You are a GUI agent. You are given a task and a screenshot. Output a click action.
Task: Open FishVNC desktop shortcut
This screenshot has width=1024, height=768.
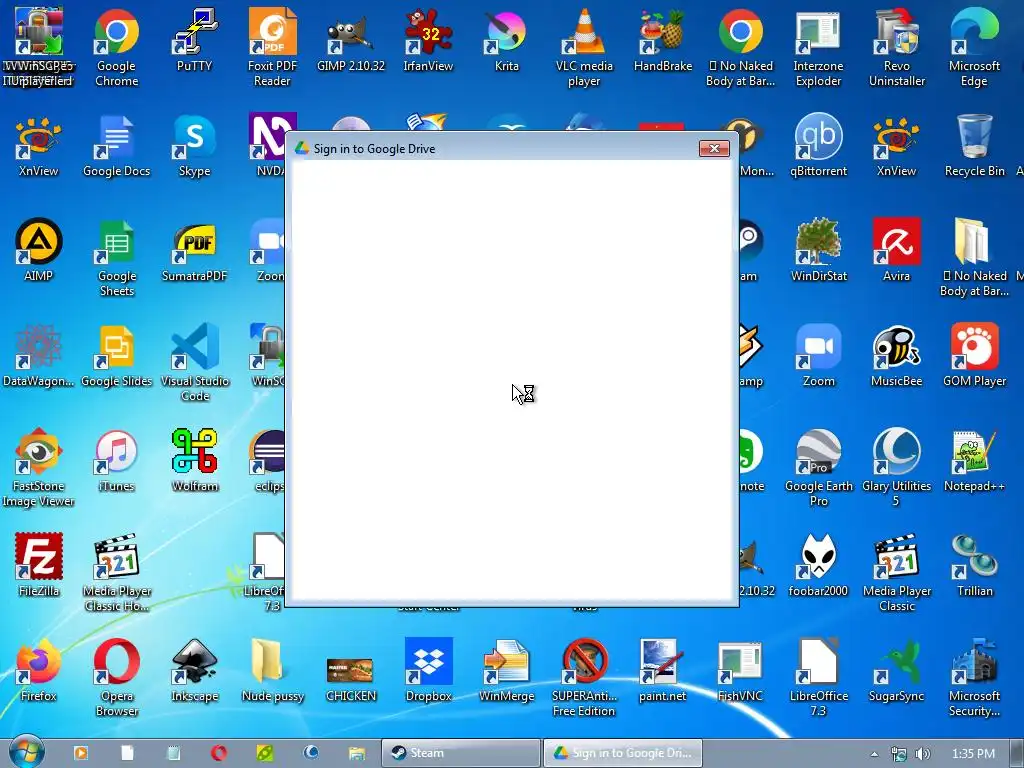click(x=740, y=670)
